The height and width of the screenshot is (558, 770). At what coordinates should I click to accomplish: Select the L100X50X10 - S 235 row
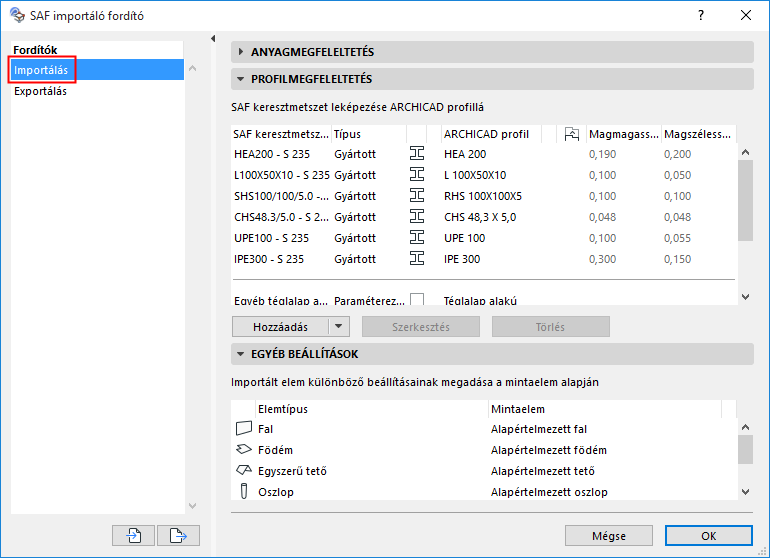[x=484, y=175]
